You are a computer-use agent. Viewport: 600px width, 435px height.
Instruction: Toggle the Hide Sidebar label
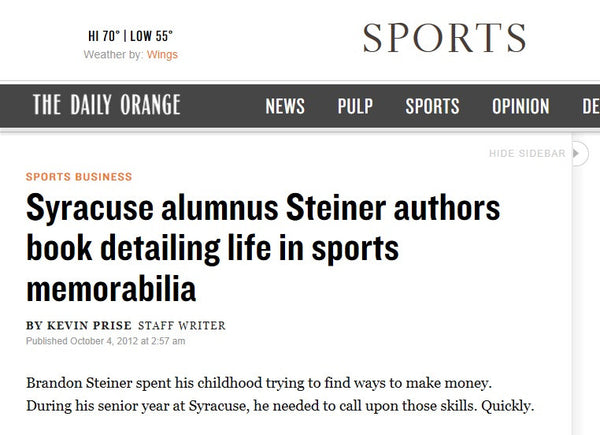[x=527, y=153]
